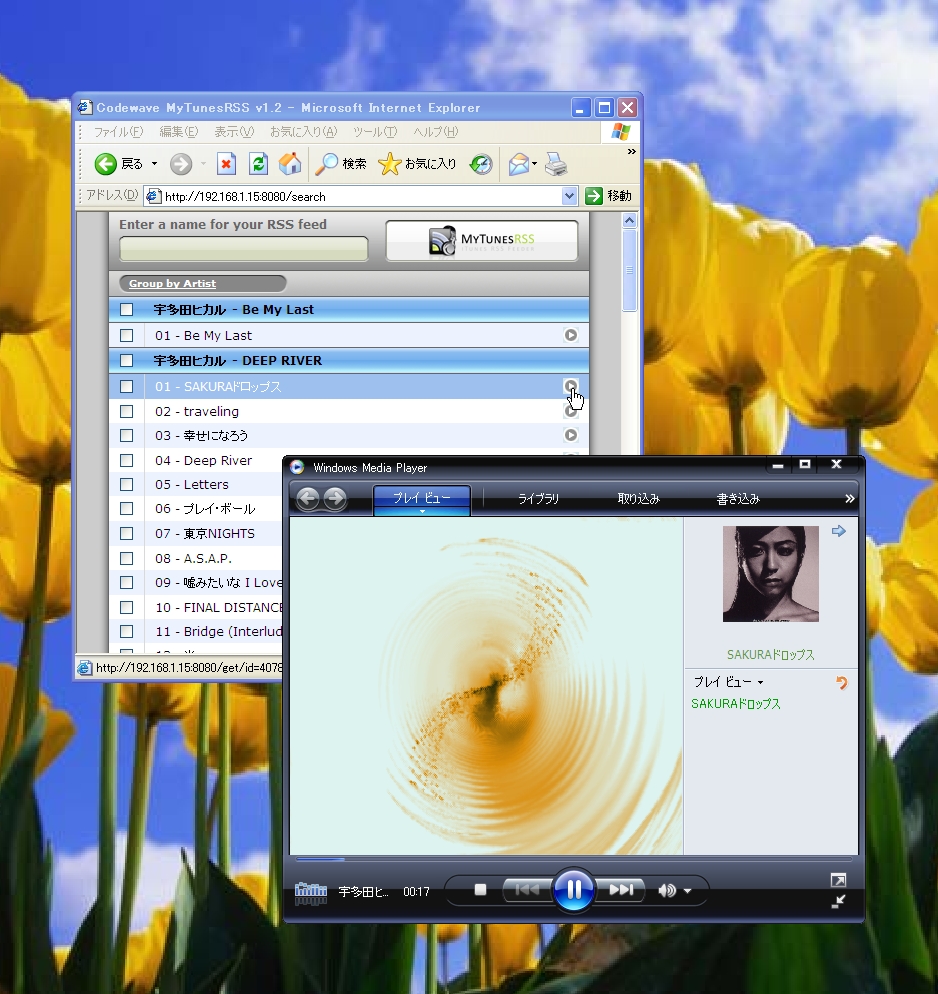This screenshot has height=994, width=938.
Task: Click the IE vertical scrollbar up arrow
Action: 629,220
